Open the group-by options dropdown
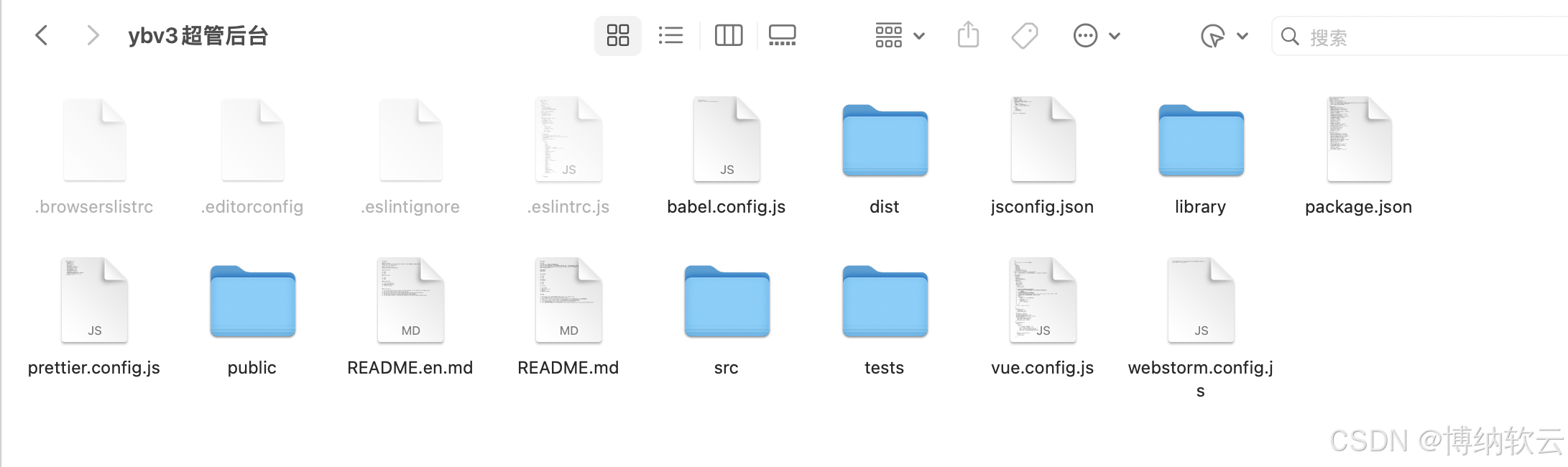Screen dimensions: 1568x467 tap(899, 35)
